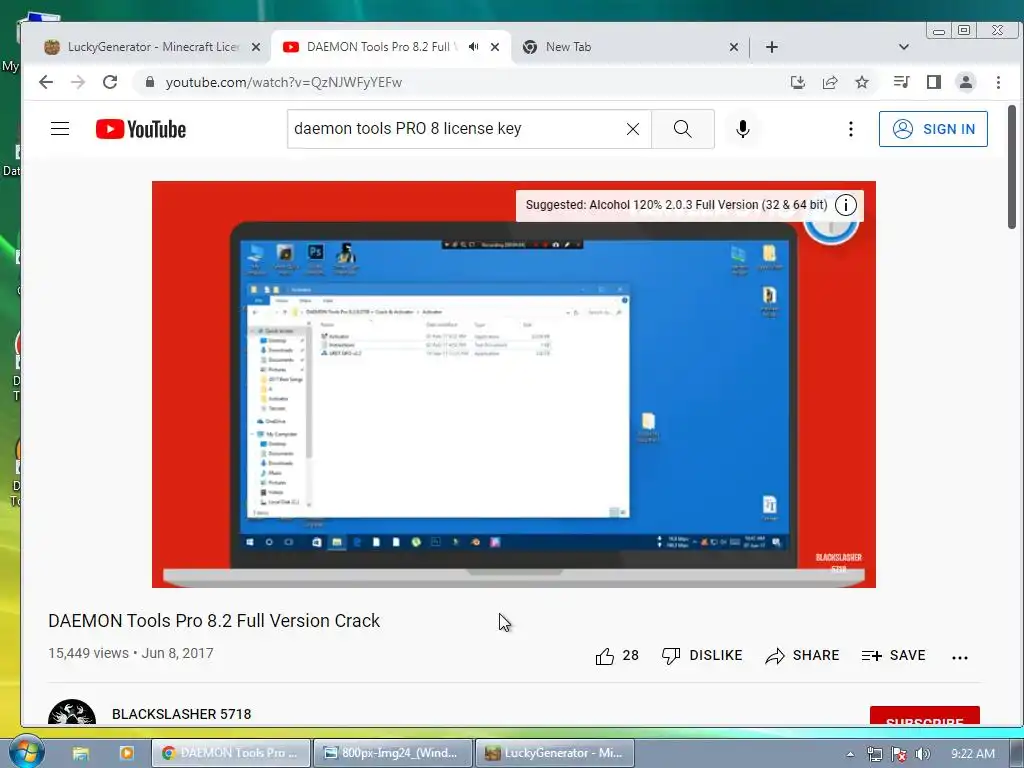Show hidden tray icons arrow
This screenshot has width=1024, height=768.
pyautogui.click(x=850, y=754)
